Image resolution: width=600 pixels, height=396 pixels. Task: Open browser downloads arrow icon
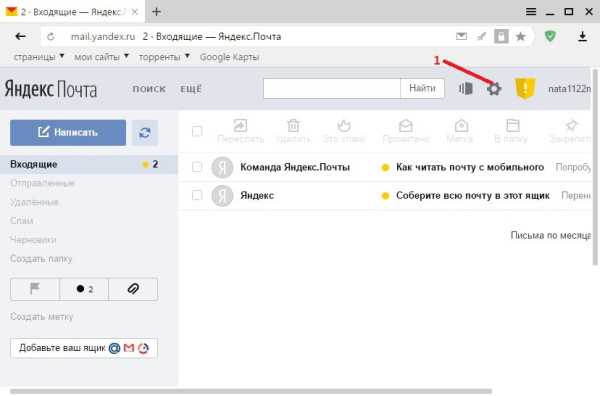coord(582,36)
